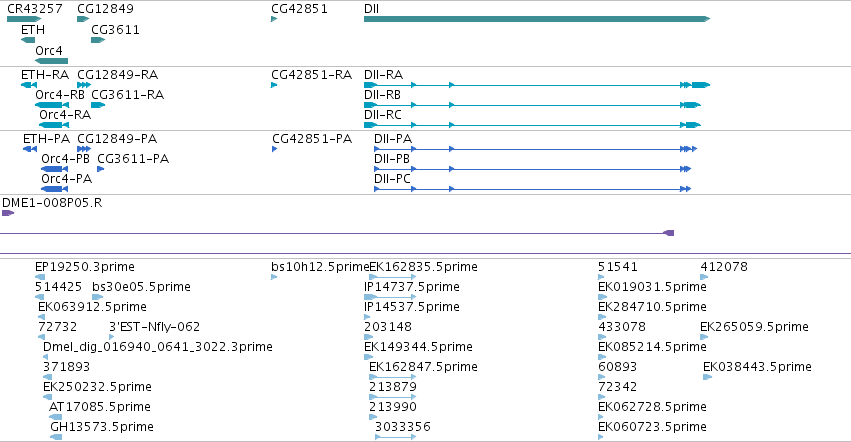This screenshot has height=442, width=851.
Task: Click the GH13573.5prime EST label
Action: point(102,427)
